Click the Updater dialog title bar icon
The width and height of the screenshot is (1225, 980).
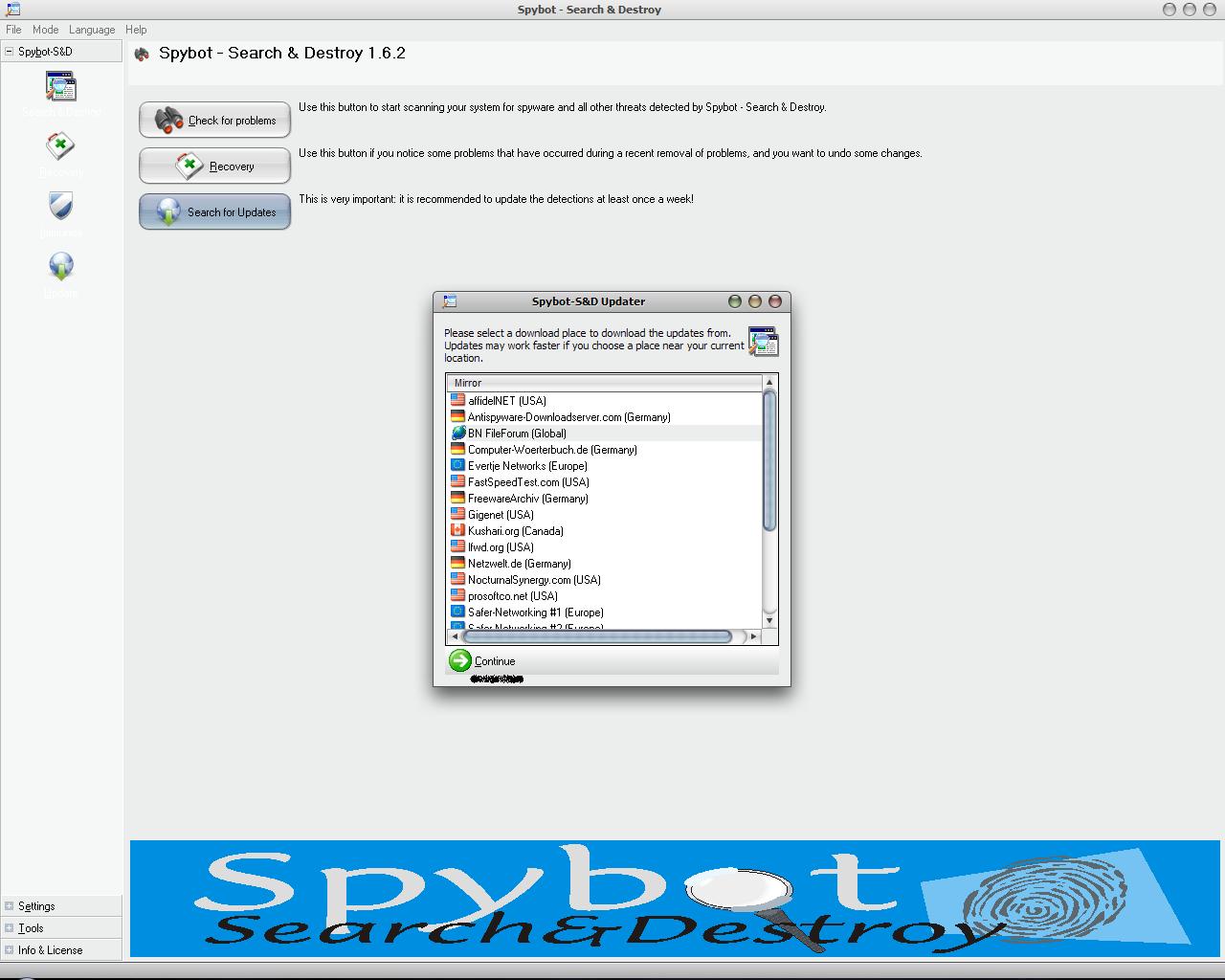449,301
